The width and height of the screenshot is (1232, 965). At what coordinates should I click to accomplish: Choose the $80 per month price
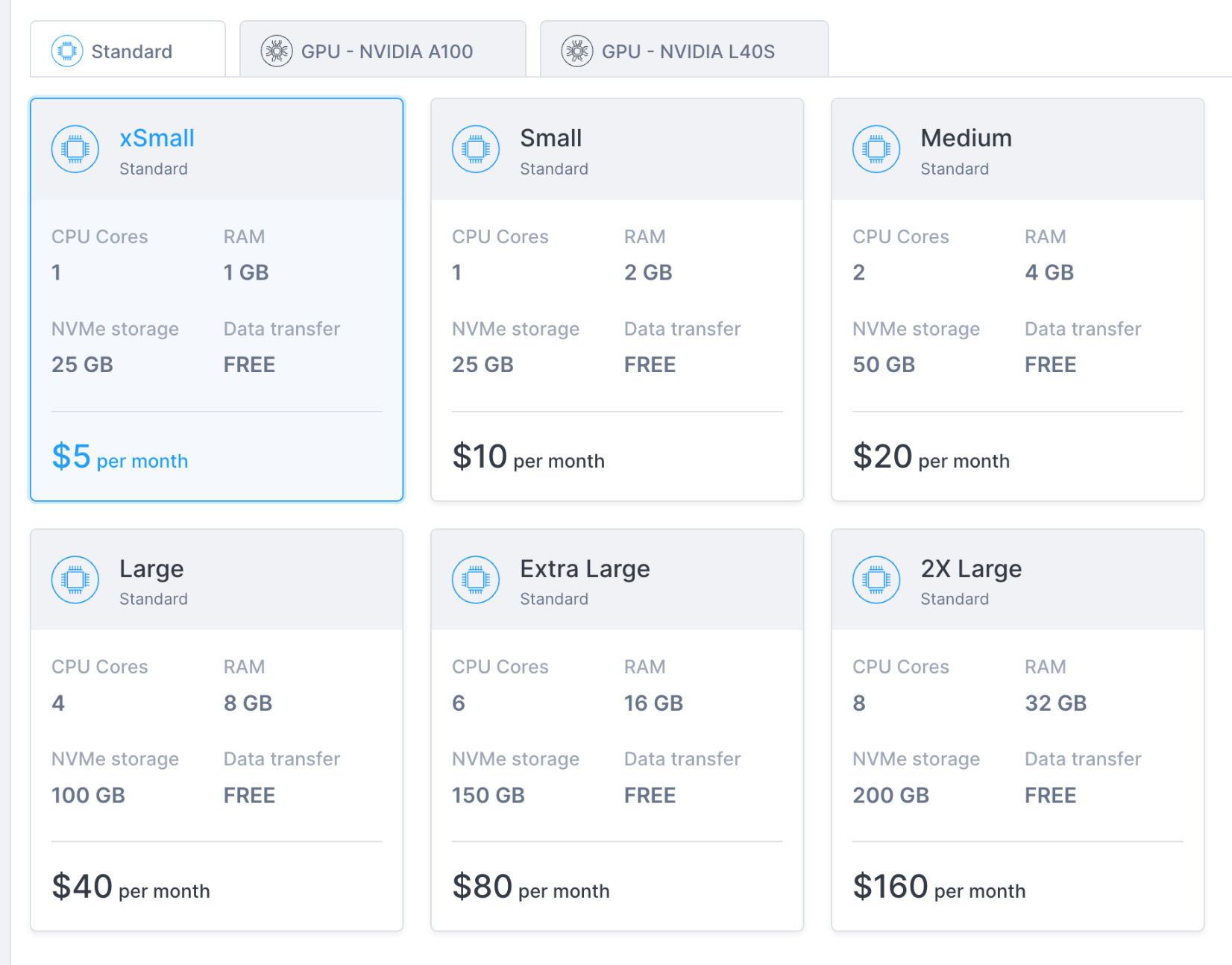[x=530, y=887]
